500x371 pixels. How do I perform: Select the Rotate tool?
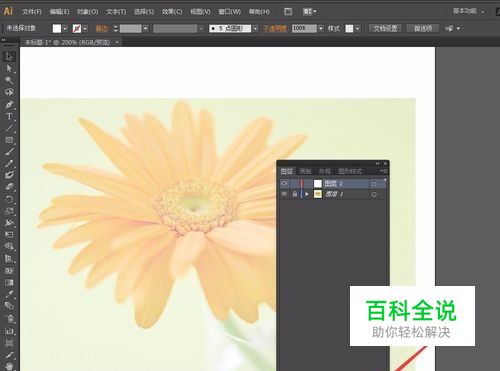9,199
